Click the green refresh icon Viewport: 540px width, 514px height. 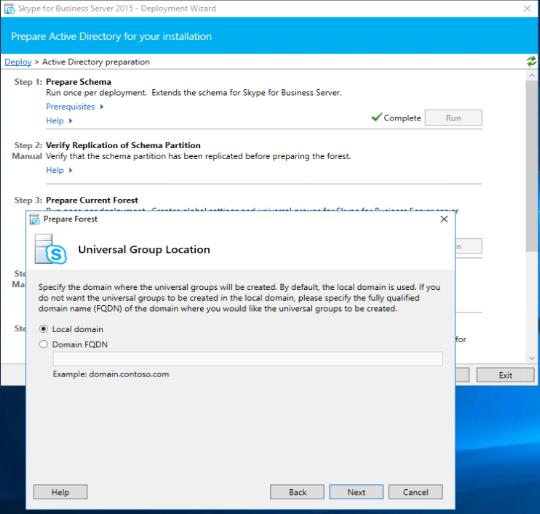531,62
